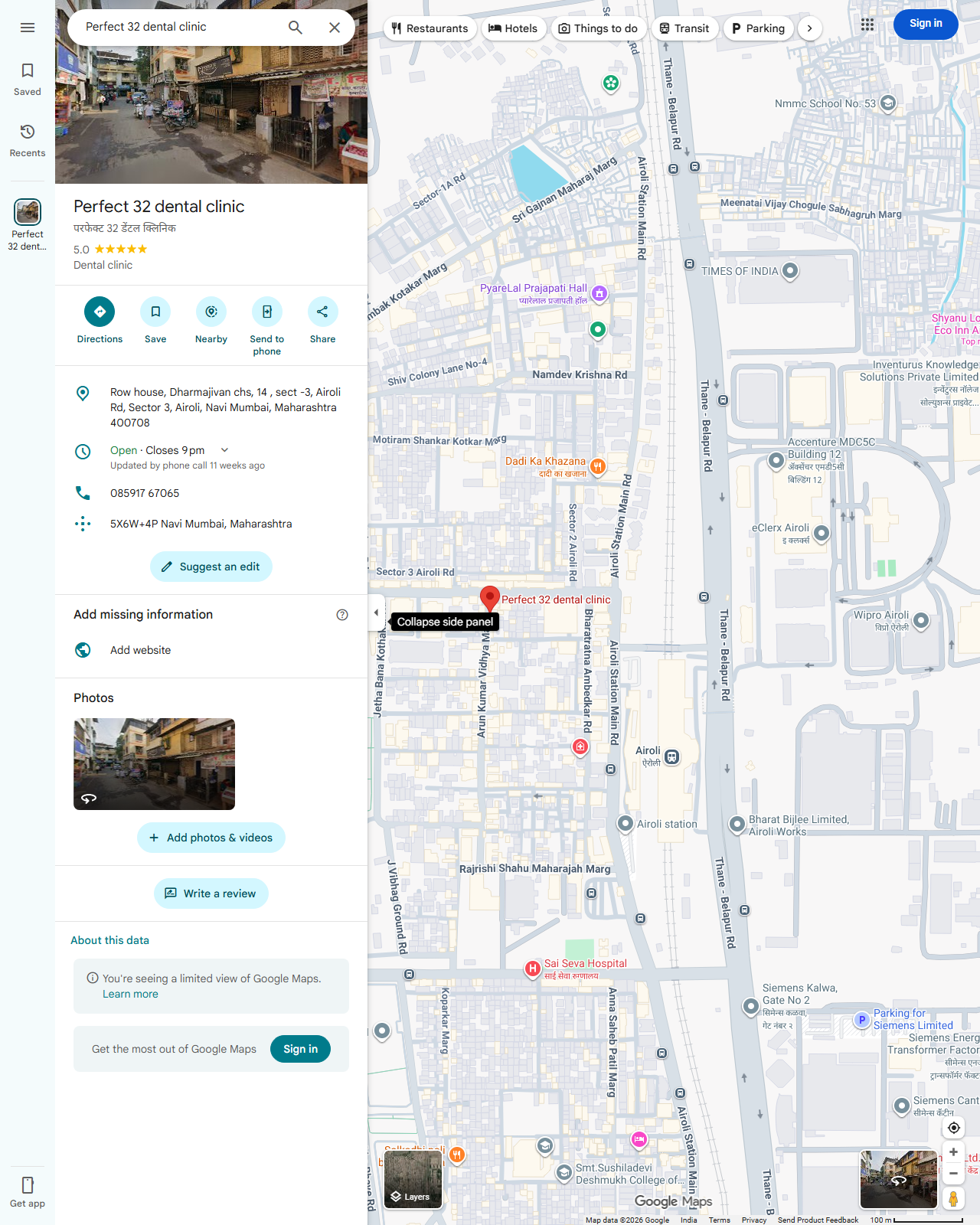The height and width of the screenshot is (1225, 980).
Task: Open the street view photo thumbnail
Action: [x=154, y=764]
